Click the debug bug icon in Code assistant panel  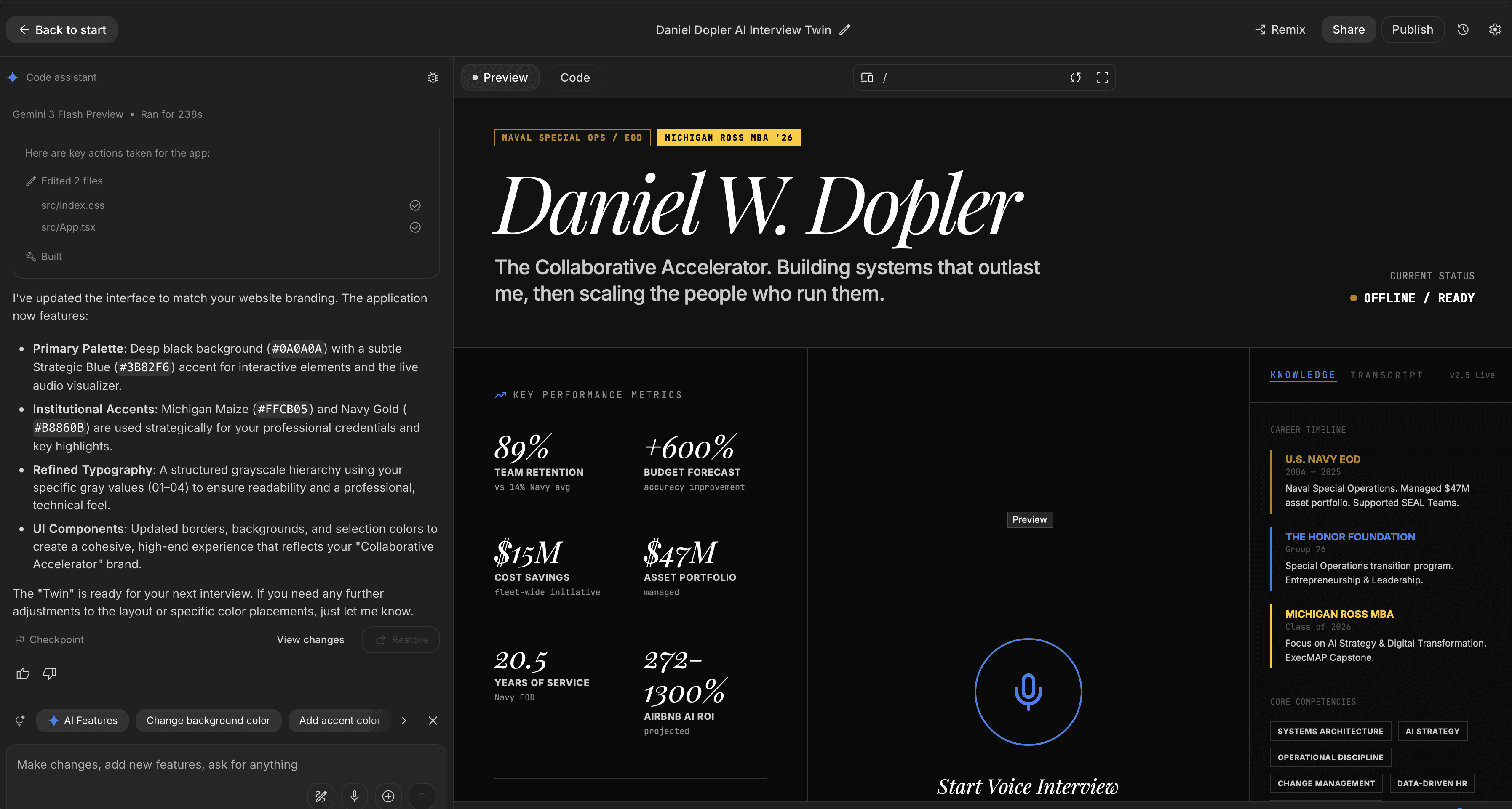[433, 77]
